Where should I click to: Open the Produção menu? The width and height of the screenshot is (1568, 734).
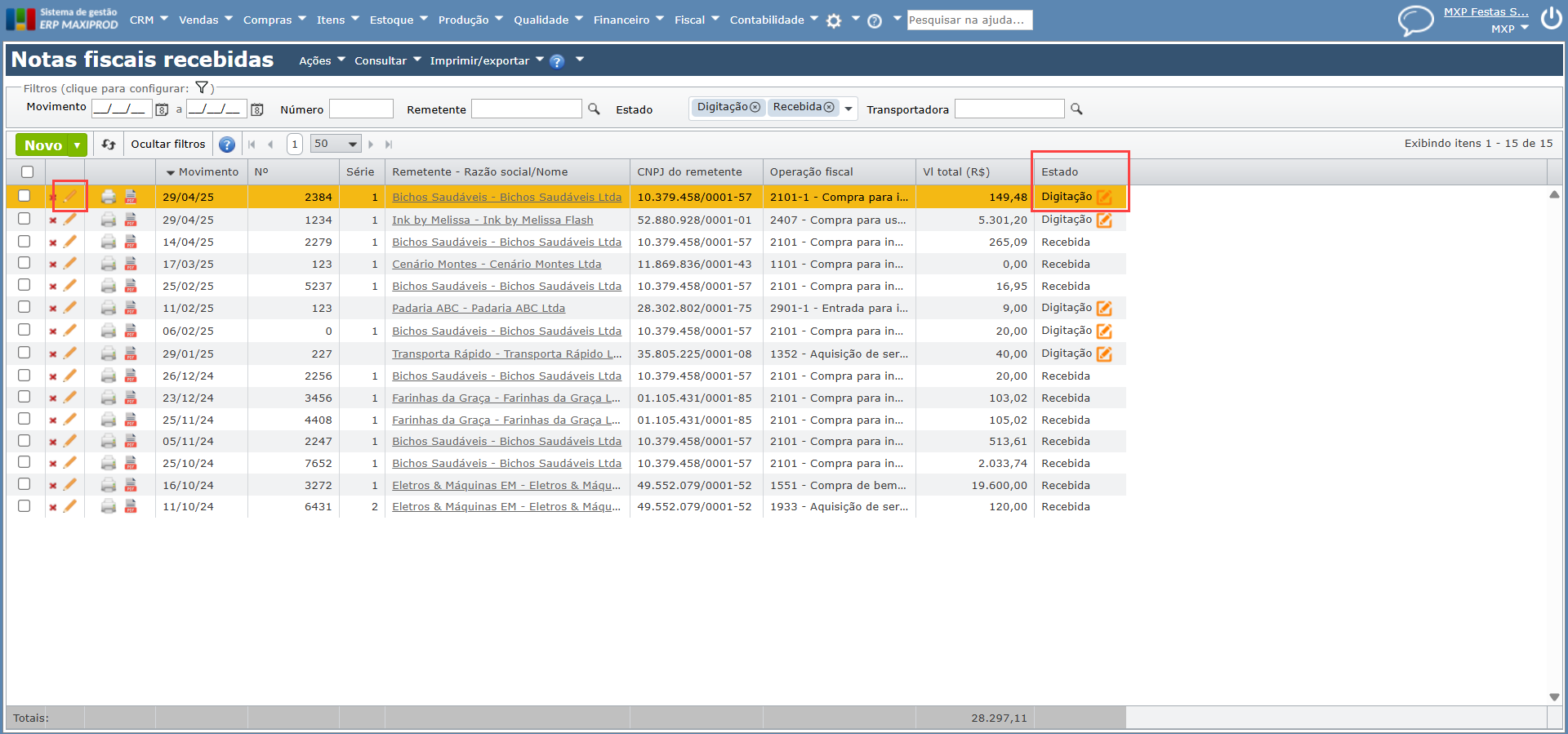click(x=470, y=20)
